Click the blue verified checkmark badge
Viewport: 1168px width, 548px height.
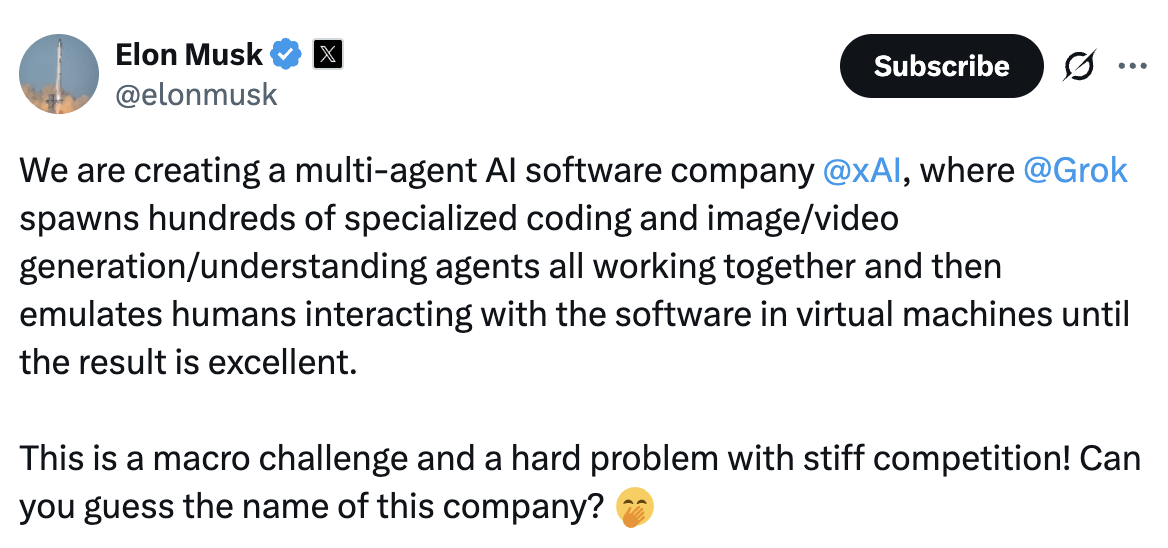pos(288,54)
